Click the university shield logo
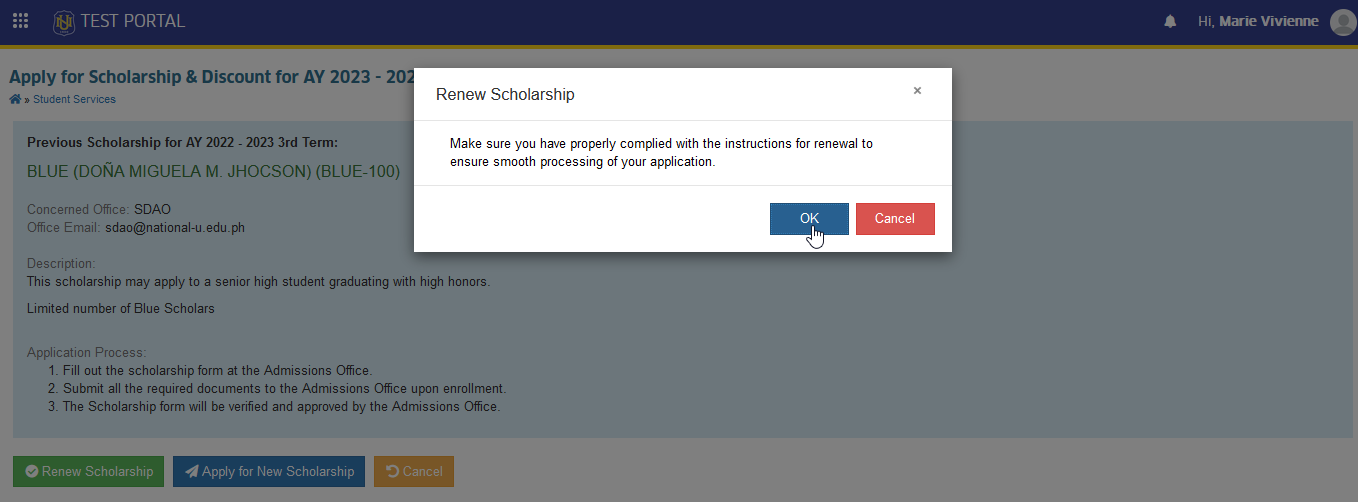Image resolution: width=1358 pixels, height=502 pixels. 64,21
